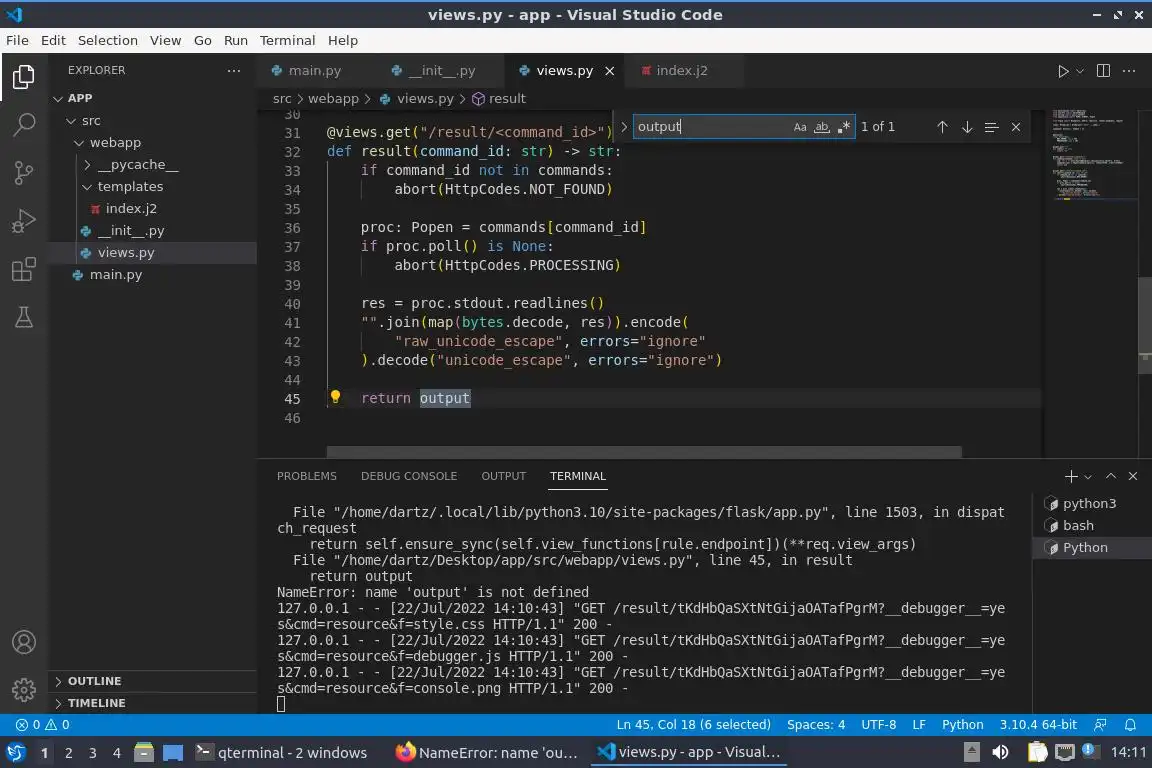Image resolution: width=1152 pixels, height=768 pixels.
Task: Open the run button dropdown arrow
Action: pos(1080,71)
